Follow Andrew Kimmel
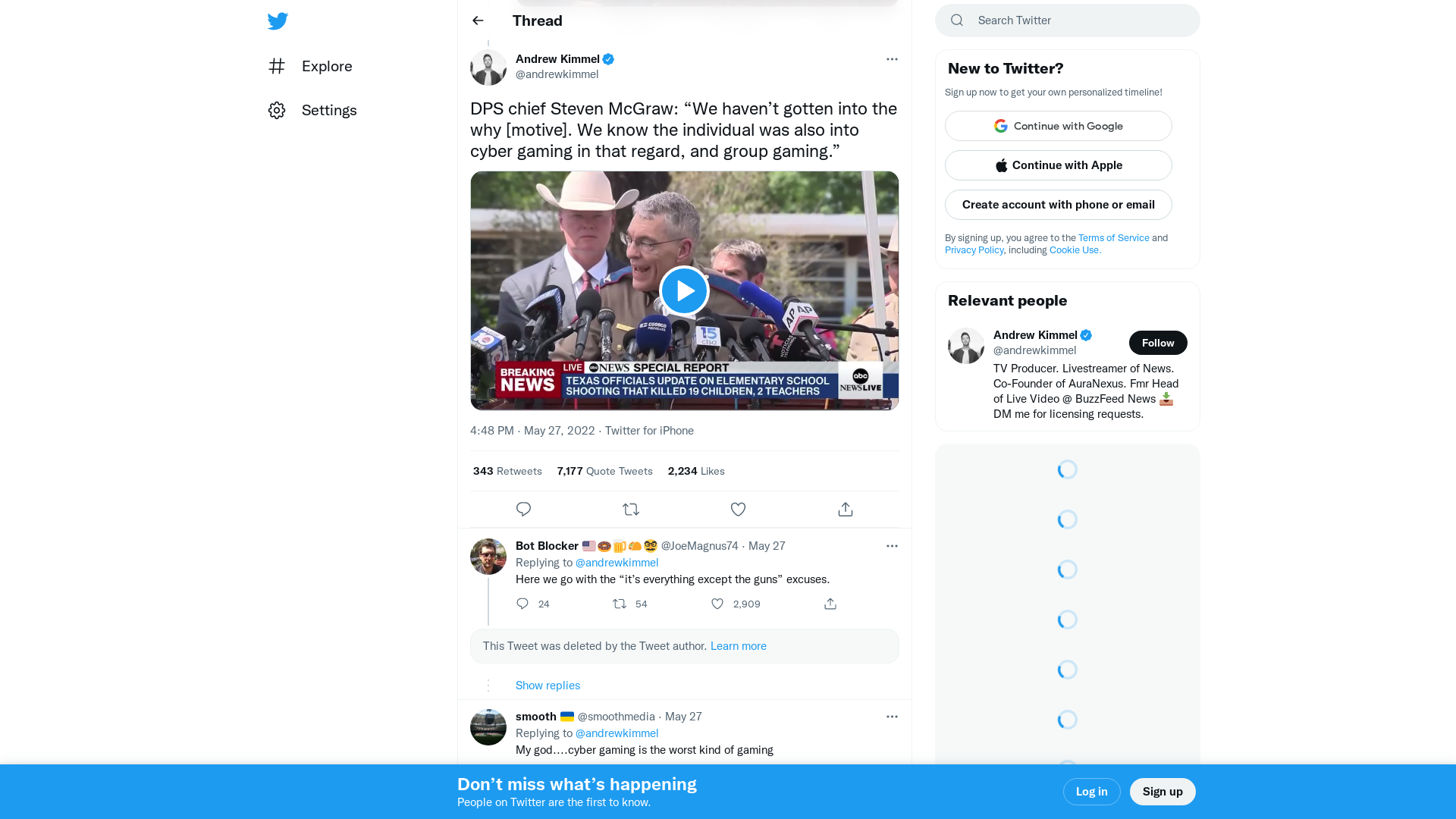Viewport: 1456px width, 819px height. (x=1158, y=343)
